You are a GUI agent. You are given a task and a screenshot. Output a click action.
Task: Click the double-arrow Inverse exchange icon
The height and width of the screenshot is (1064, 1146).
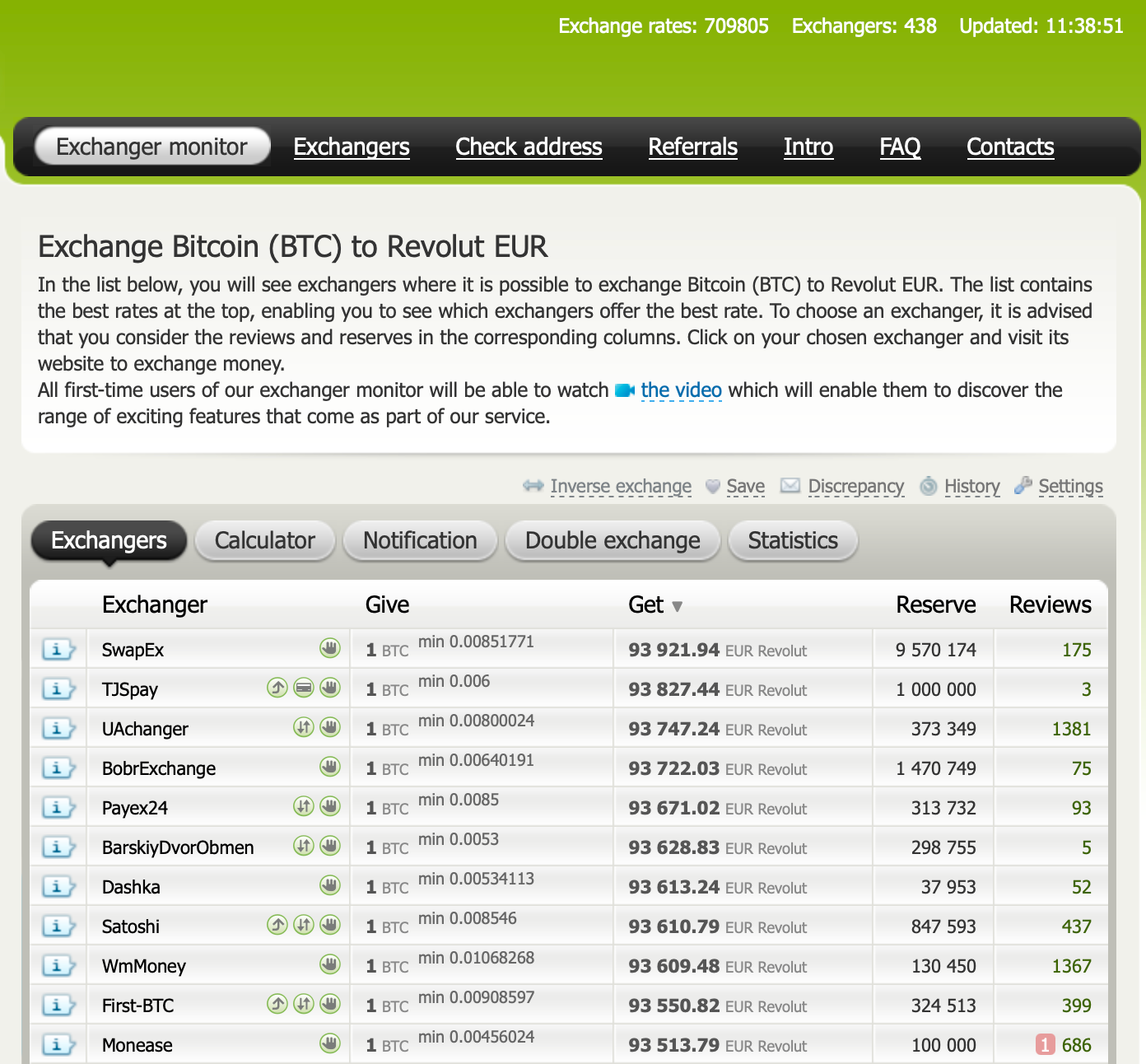tap(533, 486)
